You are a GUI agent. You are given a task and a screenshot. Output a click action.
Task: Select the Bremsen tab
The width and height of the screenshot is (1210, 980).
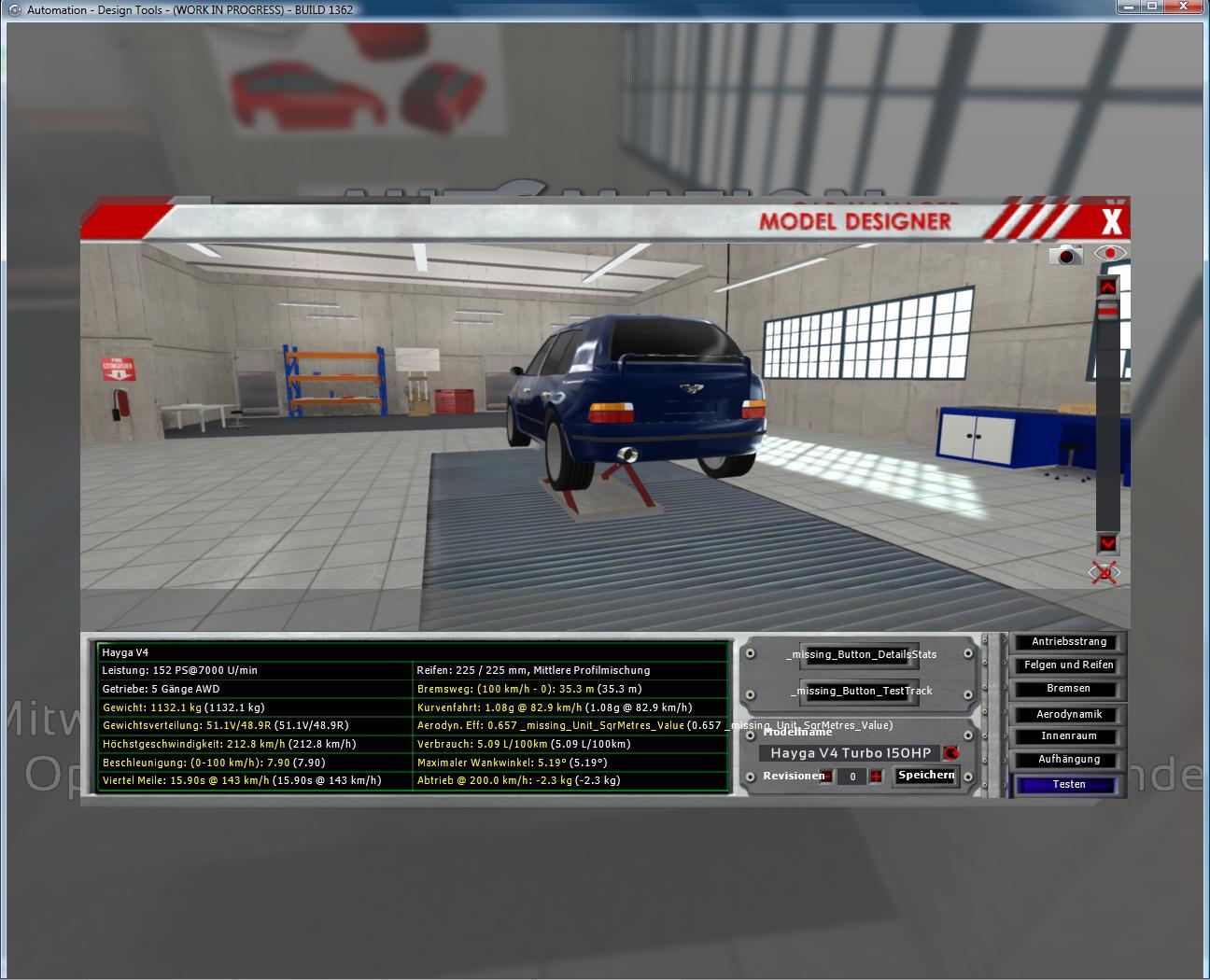pyautogui.click(x=1069, y=689)
